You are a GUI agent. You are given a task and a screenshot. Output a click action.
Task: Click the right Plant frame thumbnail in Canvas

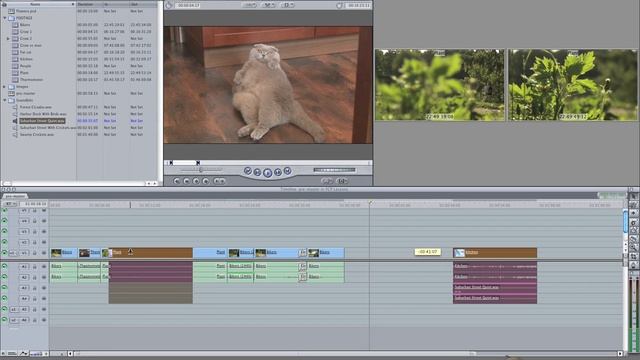573,85
